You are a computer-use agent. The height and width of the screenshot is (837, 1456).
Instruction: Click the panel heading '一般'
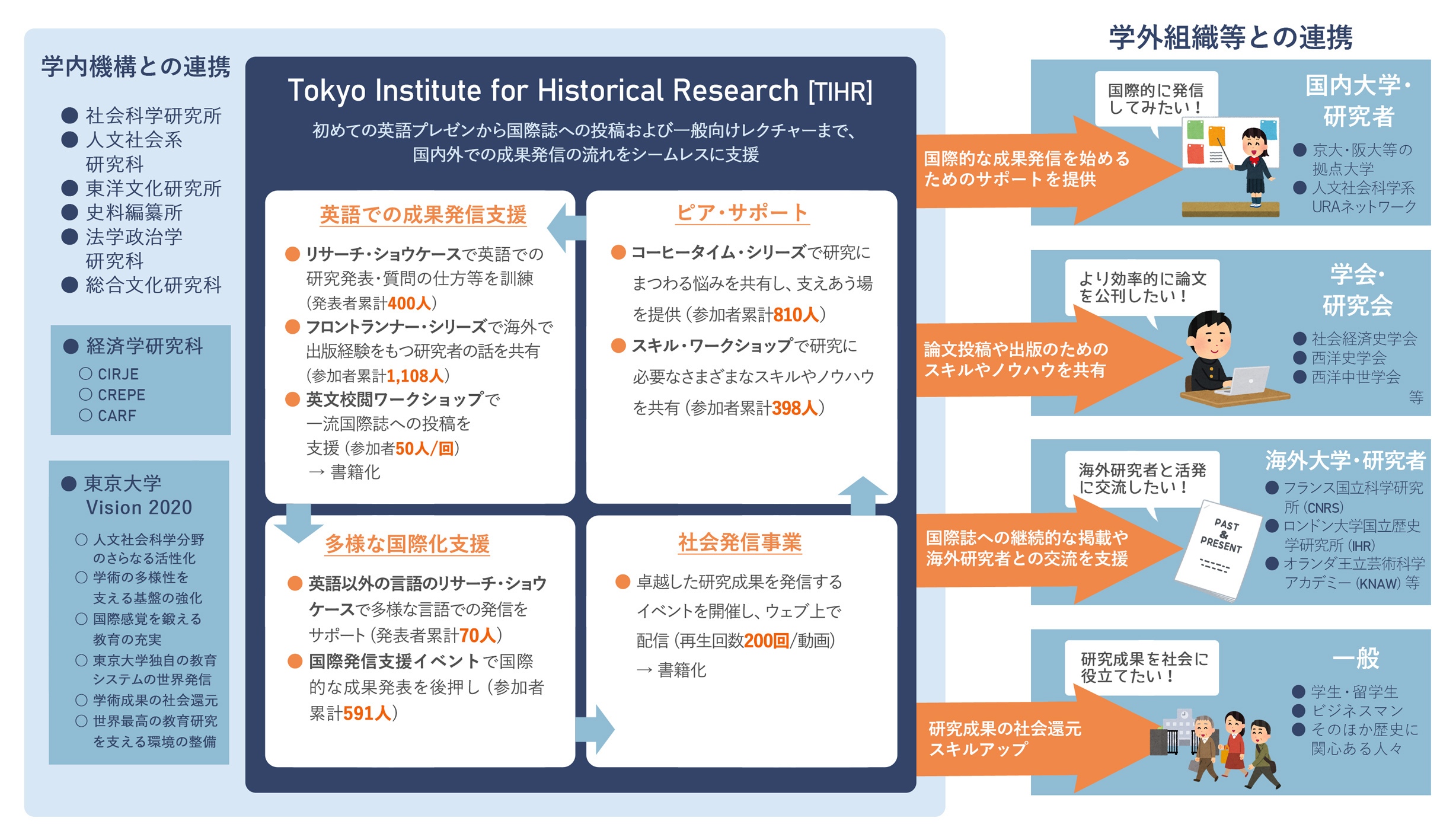(x=1355, y=658)
